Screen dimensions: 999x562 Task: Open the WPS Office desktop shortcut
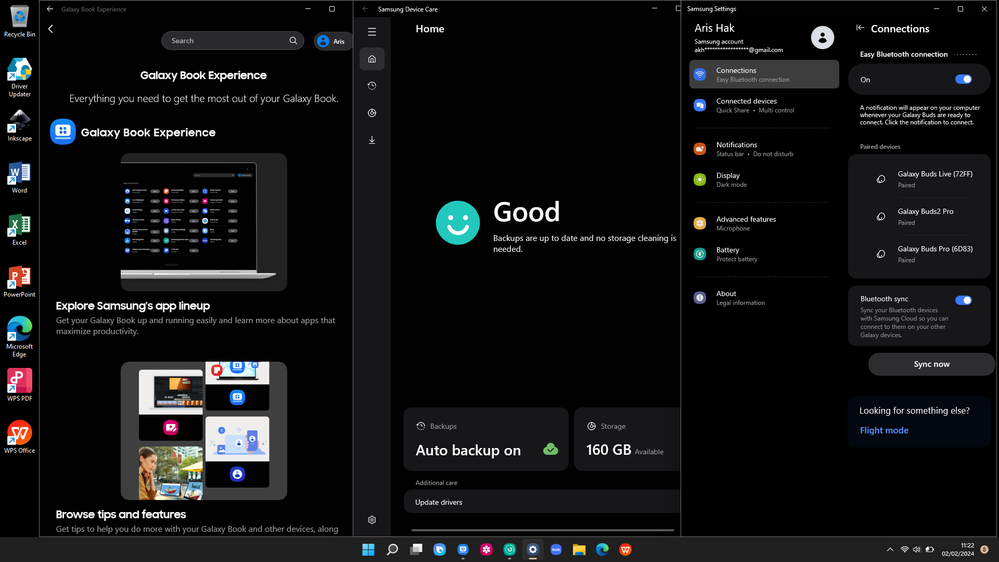coord(19,438)
